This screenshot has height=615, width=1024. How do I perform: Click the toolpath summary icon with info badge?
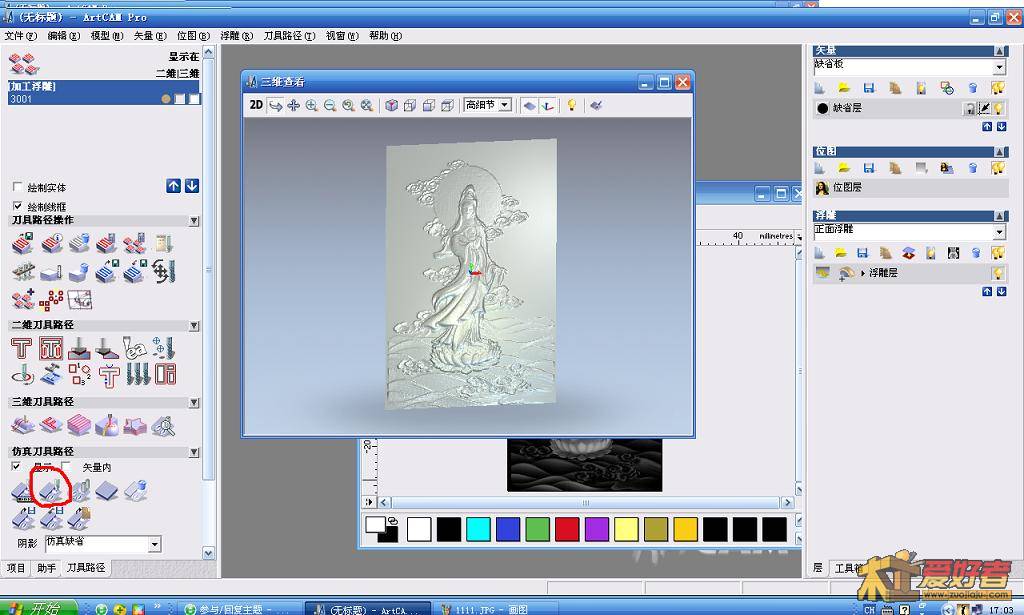[x=52, y=244]
